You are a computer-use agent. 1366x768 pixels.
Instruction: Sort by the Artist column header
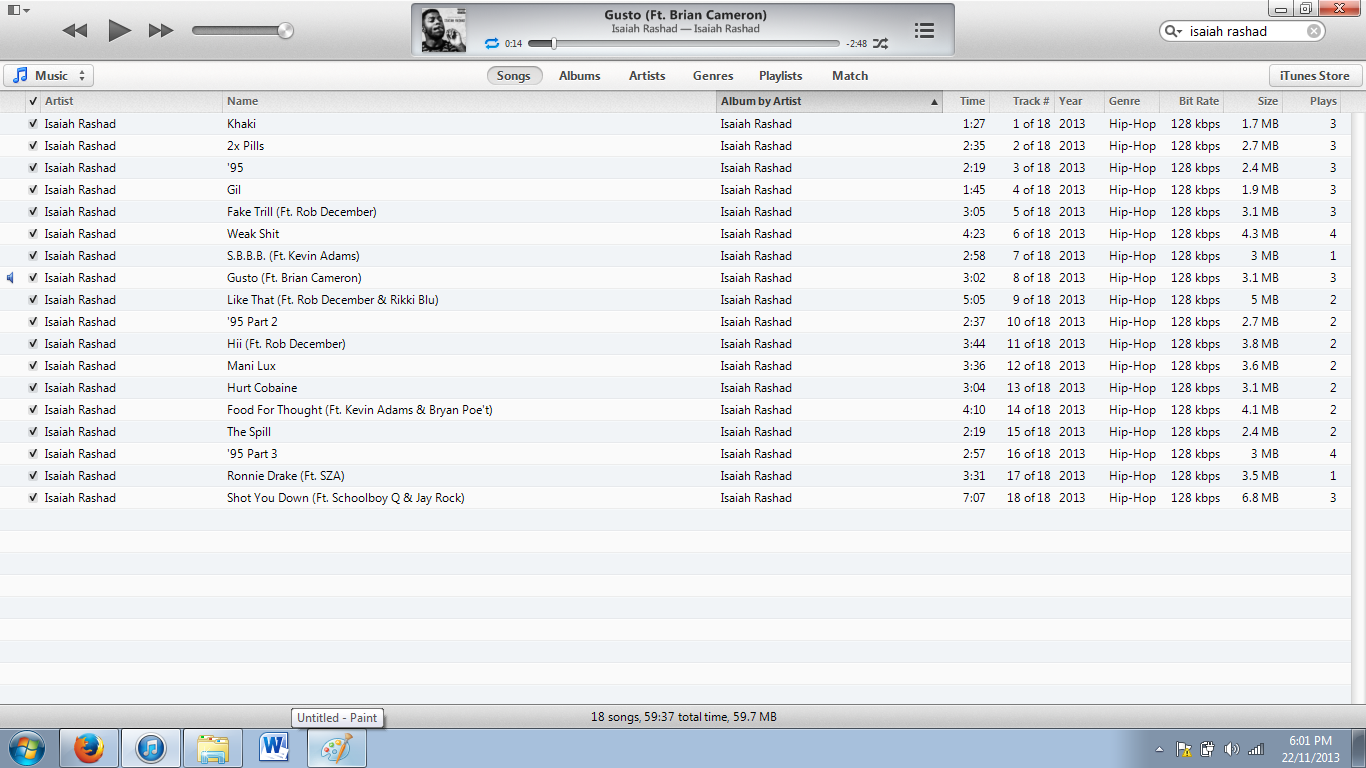click(x=131, y=101)
